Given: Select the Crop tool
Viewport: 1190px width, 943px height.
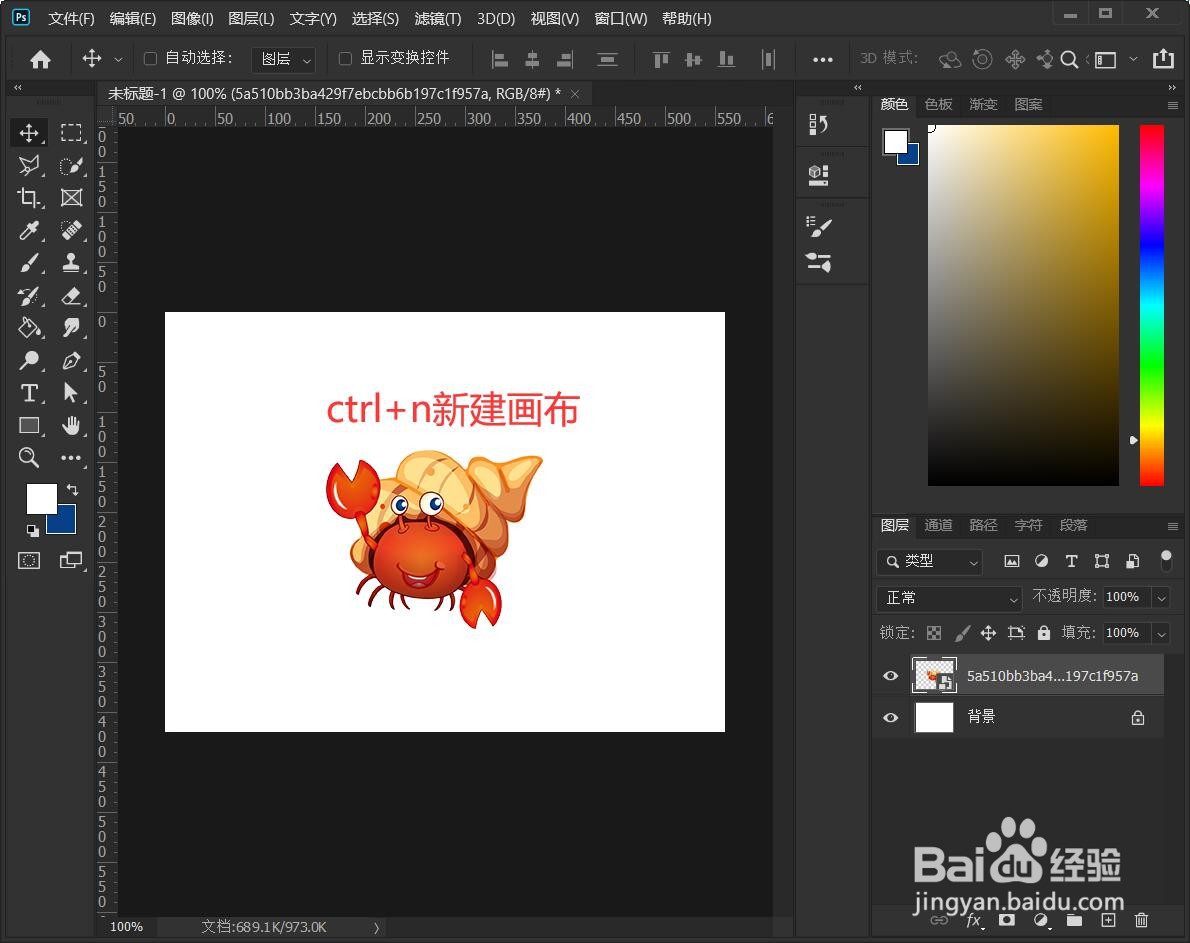Looking at the screenshot, I should pyautogui.click(x=29, y=198).
